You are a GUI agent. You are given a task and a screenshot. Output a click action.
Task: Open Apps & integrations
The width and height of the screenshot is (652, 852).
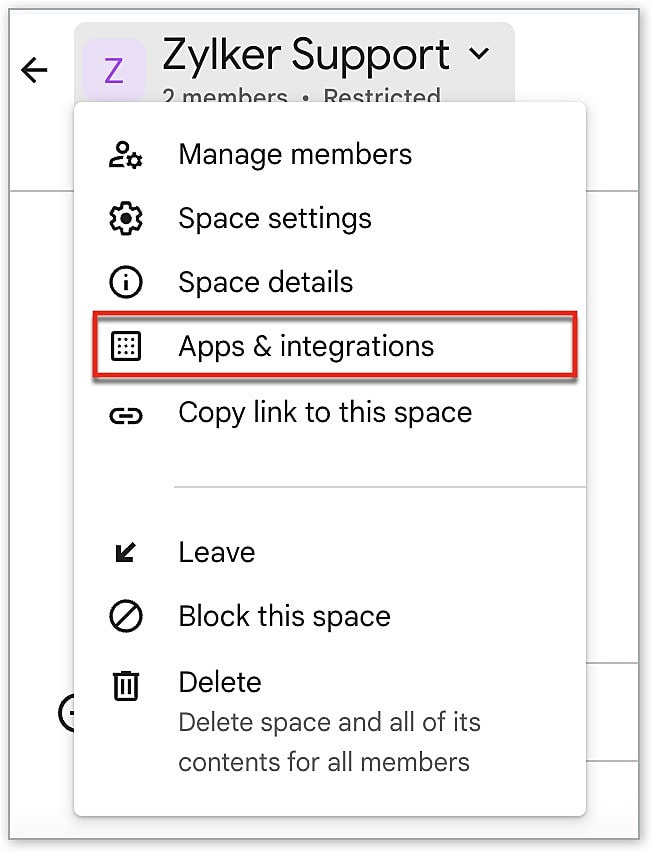306,347
